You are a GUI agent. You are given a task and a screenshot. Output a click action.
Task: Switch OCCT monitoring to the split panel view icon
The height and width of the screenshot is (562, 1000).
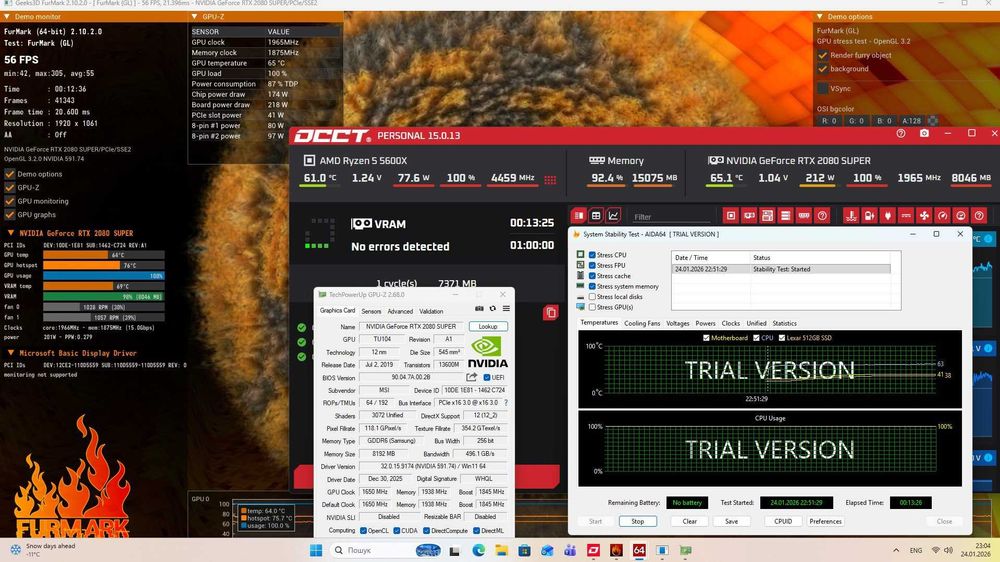coord(578,216)
